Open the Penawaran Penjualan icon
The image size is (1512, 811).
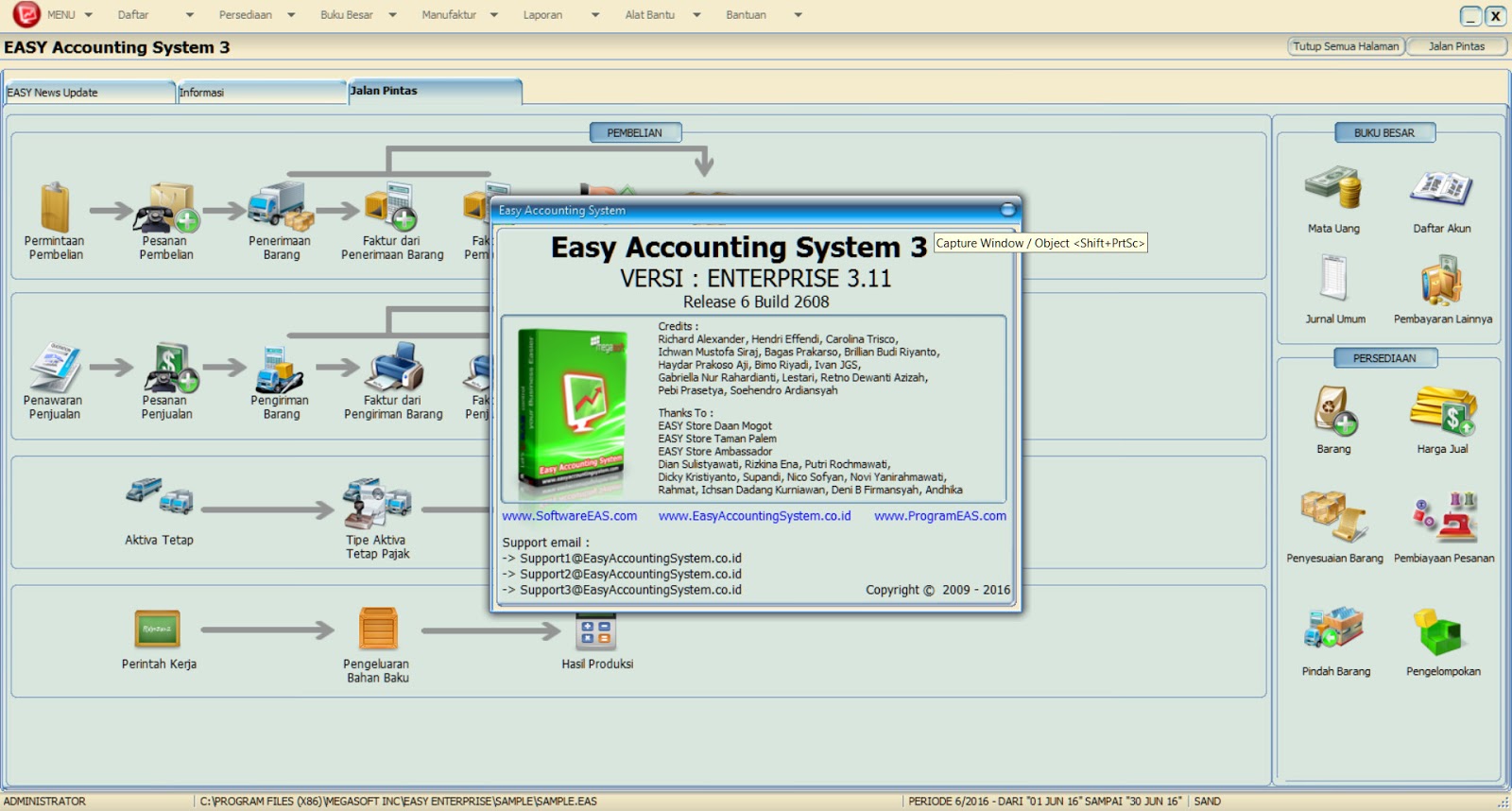(x=55, y=367)
